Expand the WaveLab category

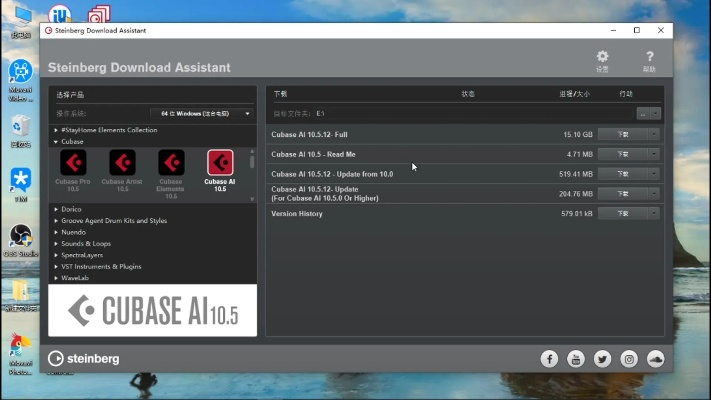point(56,278)
